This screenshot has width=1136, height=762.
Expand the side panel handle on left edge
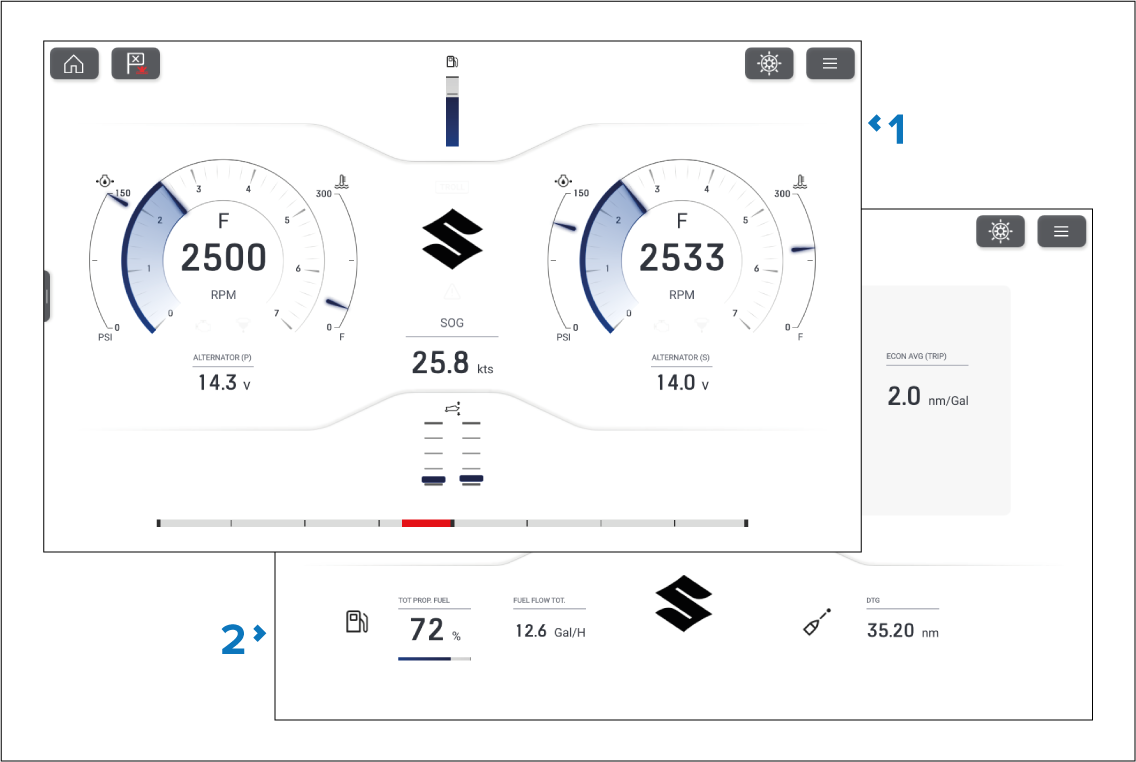[x=47, y=296]
